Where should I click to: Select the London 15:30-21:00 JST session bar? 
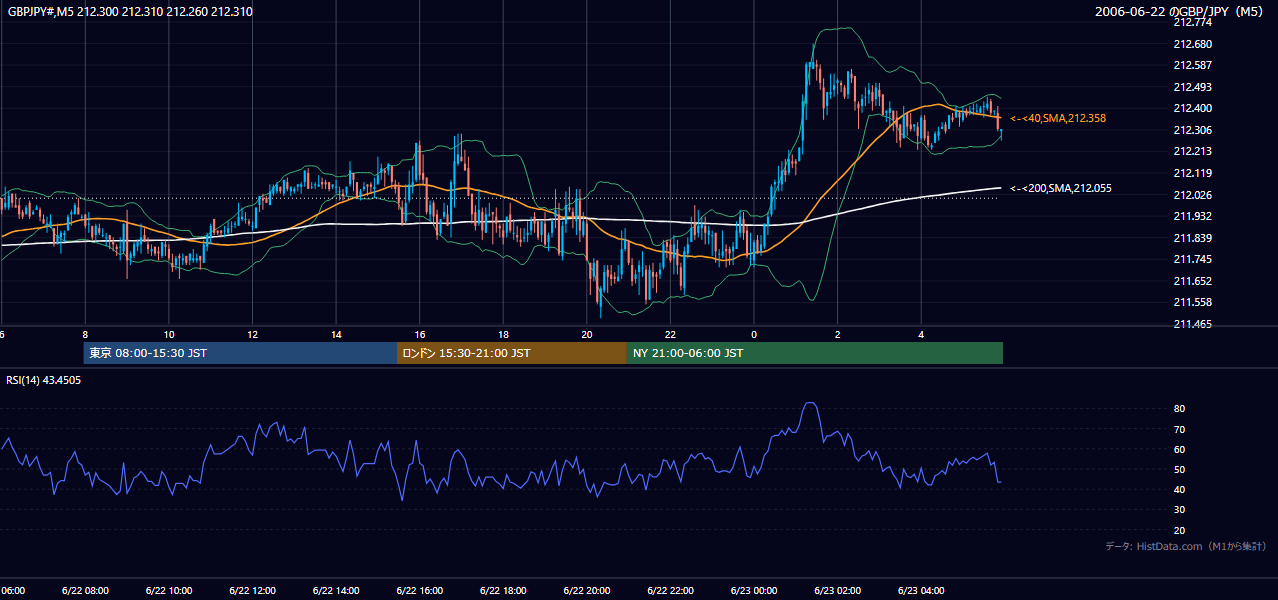pos(512,353)
